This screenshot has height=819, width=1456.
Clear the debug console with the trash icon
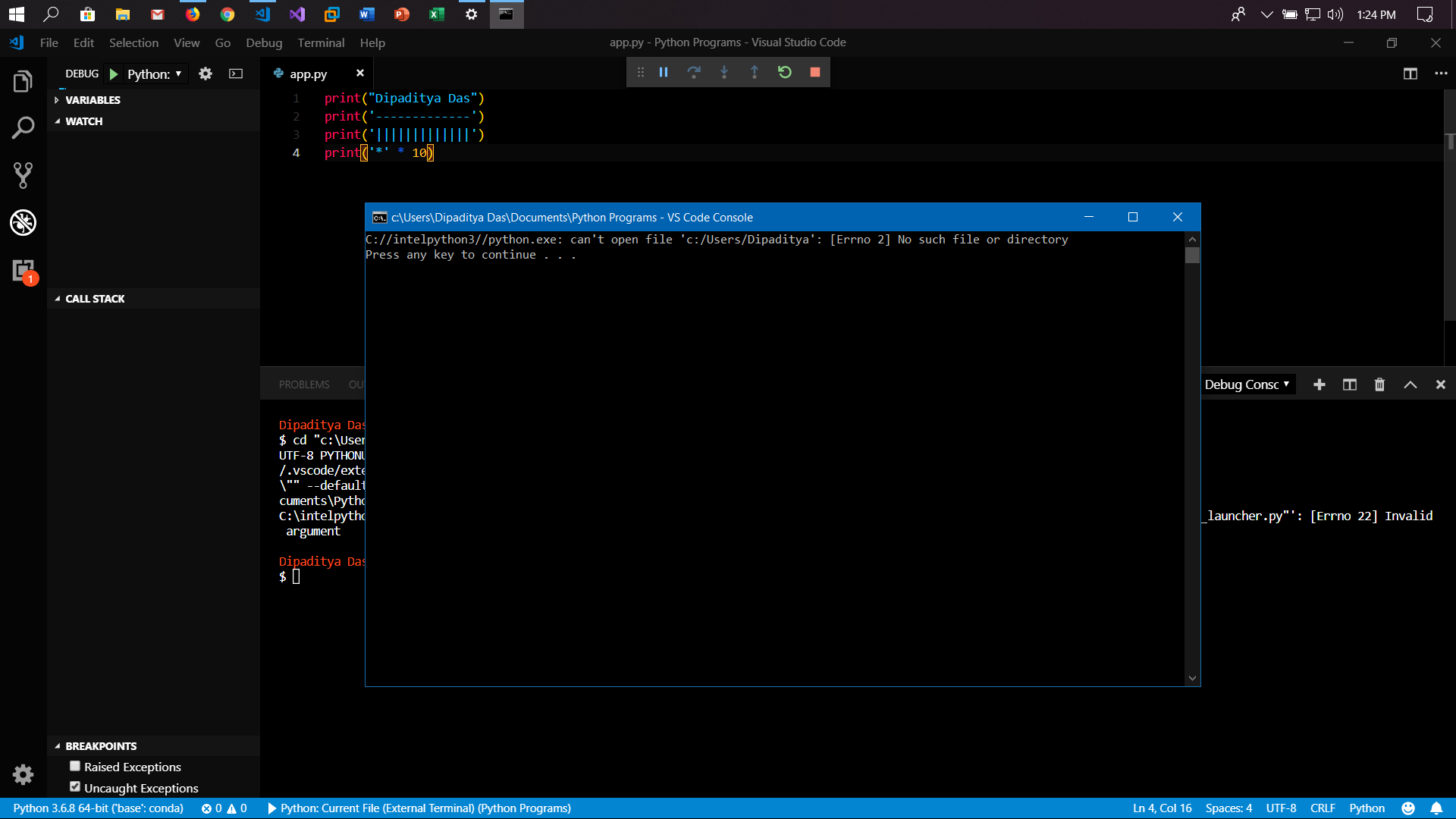(1379, 384)
